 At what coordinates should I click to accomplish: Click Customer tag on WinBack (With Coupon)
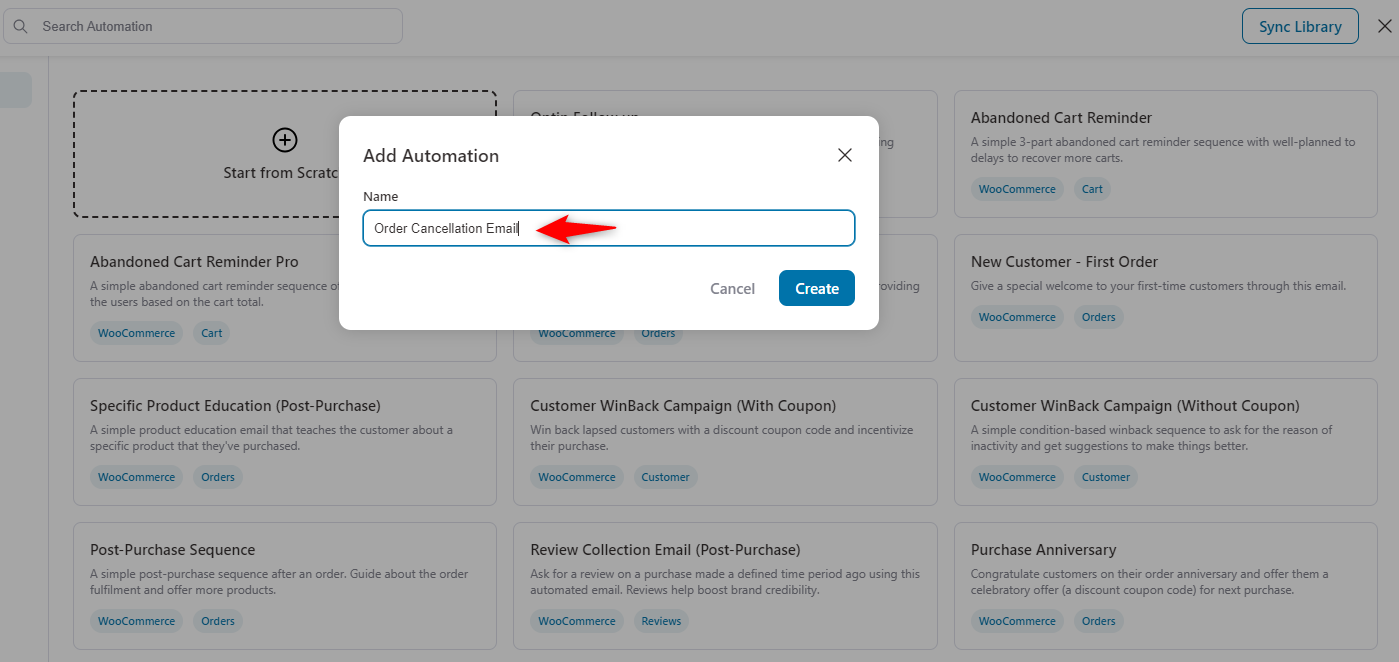pos(665,477)
